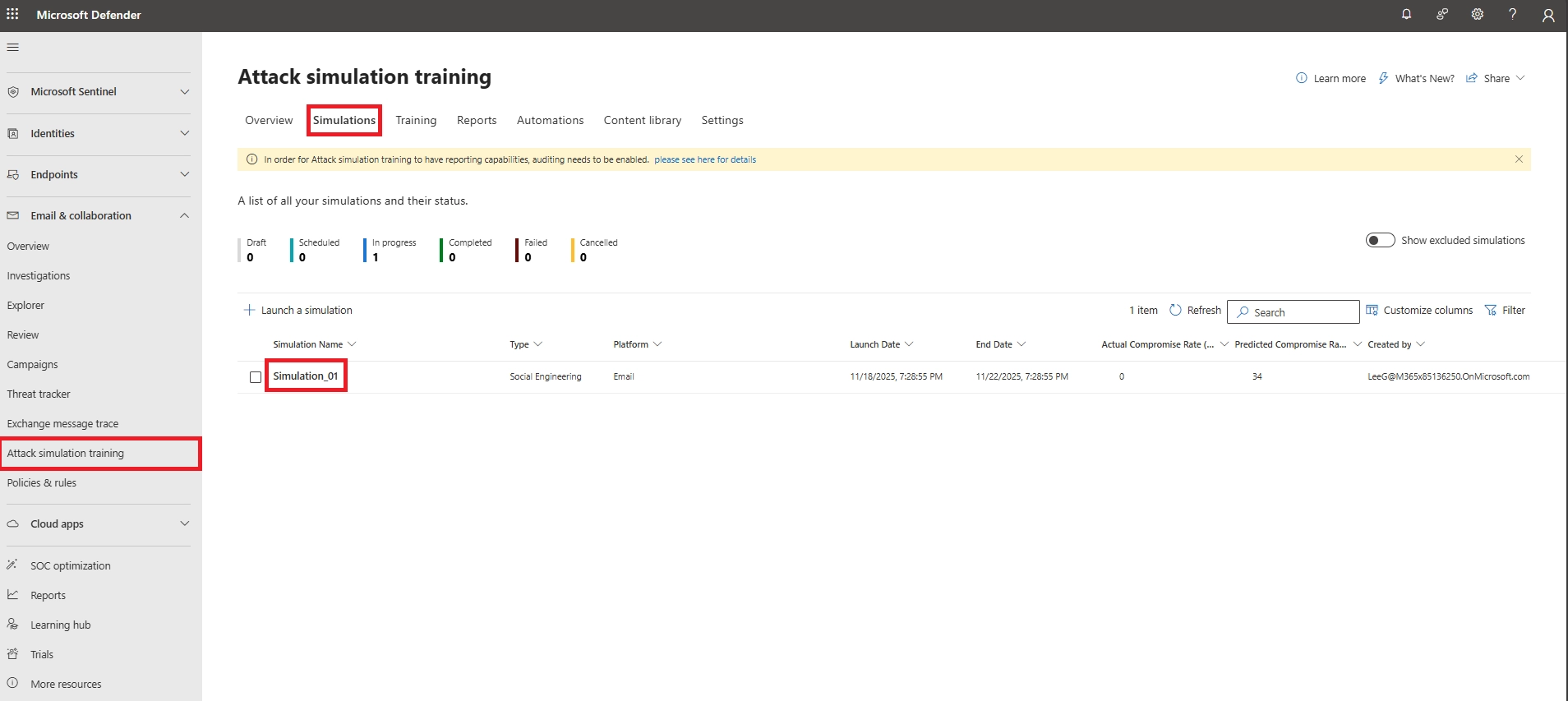Collapse the Email & collaboration chevron

click(185, 215)
